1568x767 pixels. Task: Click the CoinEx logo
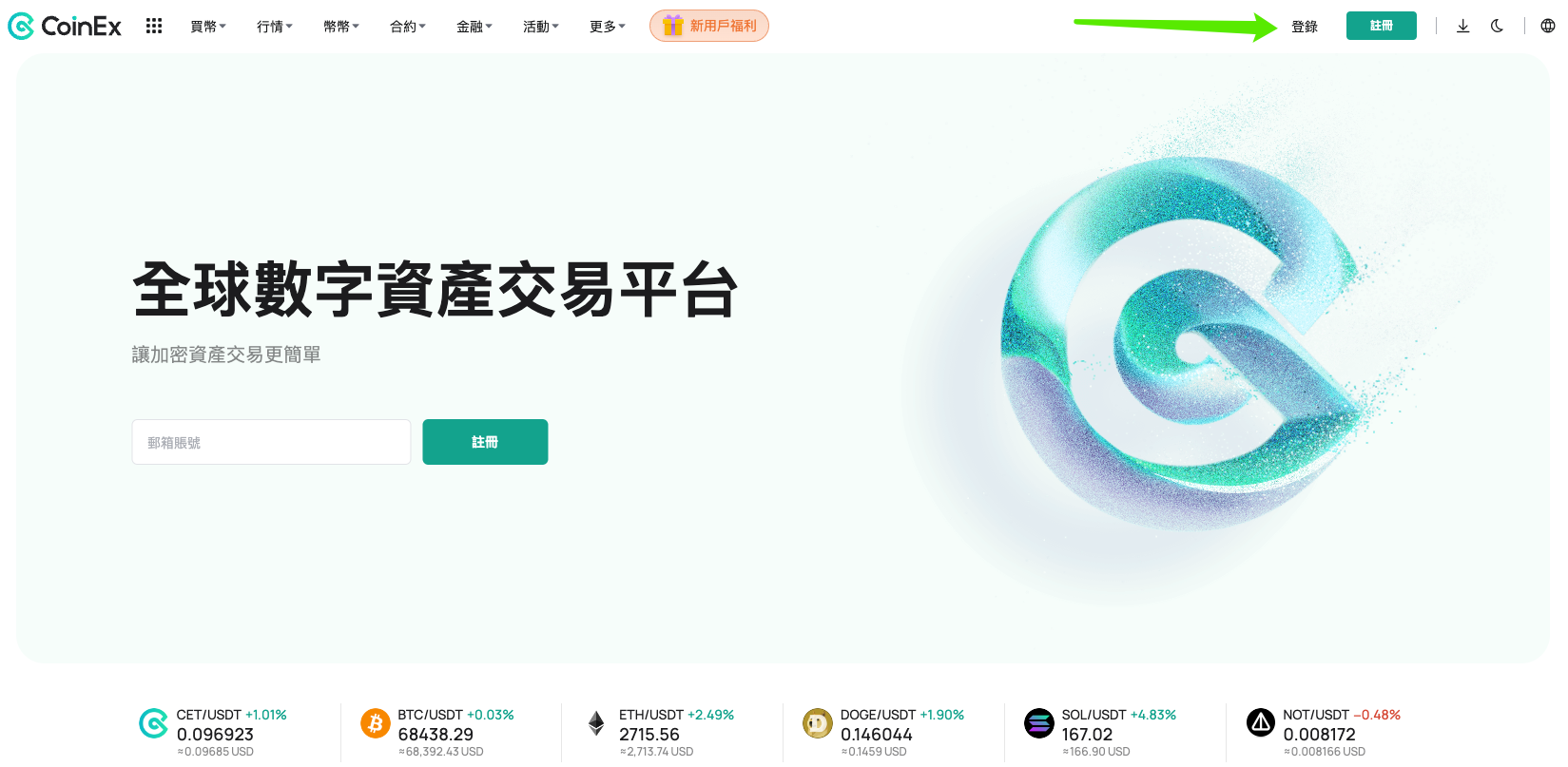[x=65, y=27]
